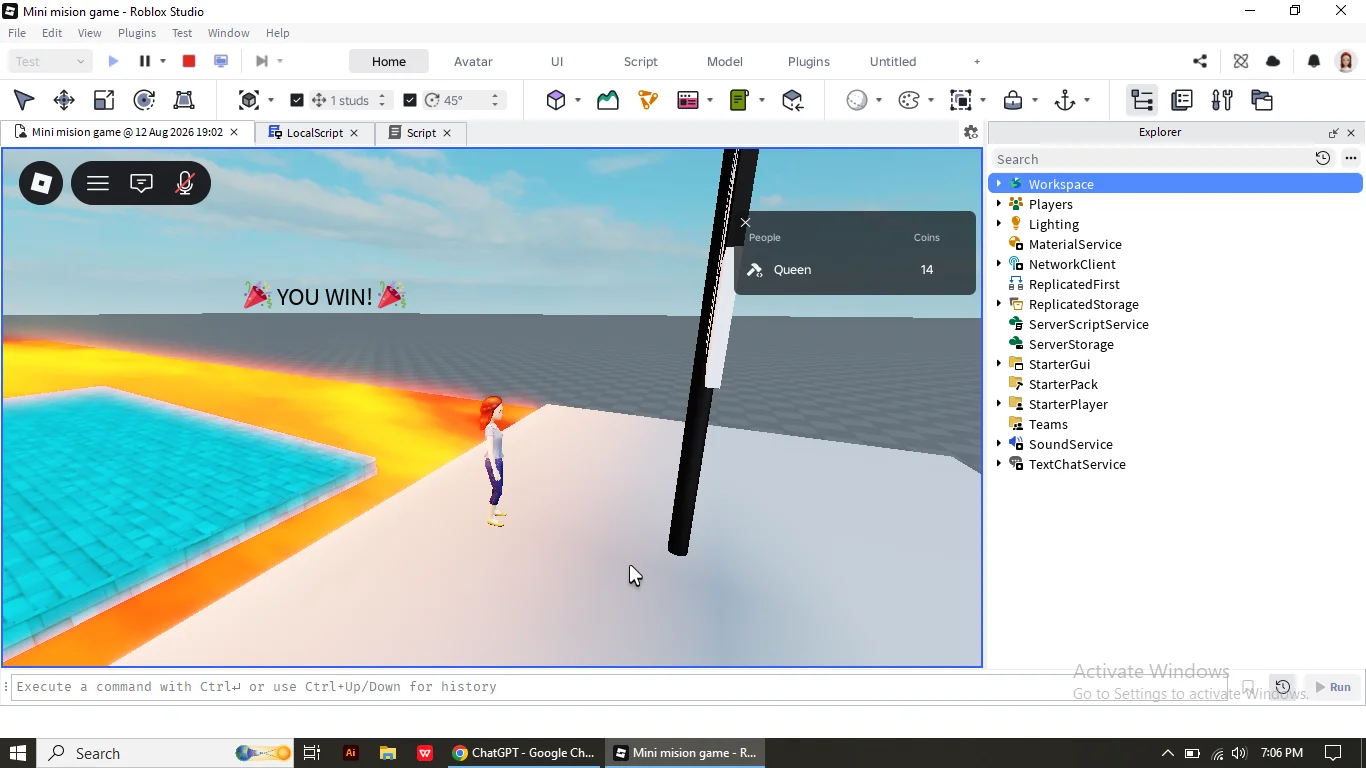Open the File menu
Viewport: 1366px width, 768px height.
(x=17, y=33)
